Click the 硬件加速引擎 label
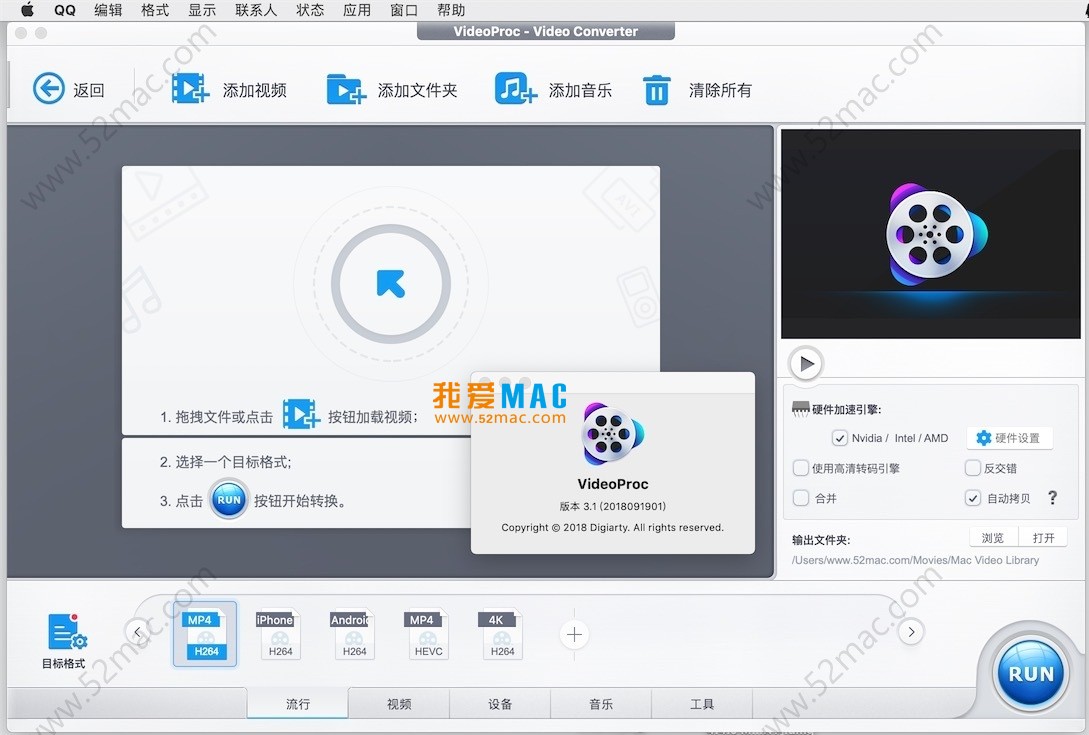 (846, 409)
